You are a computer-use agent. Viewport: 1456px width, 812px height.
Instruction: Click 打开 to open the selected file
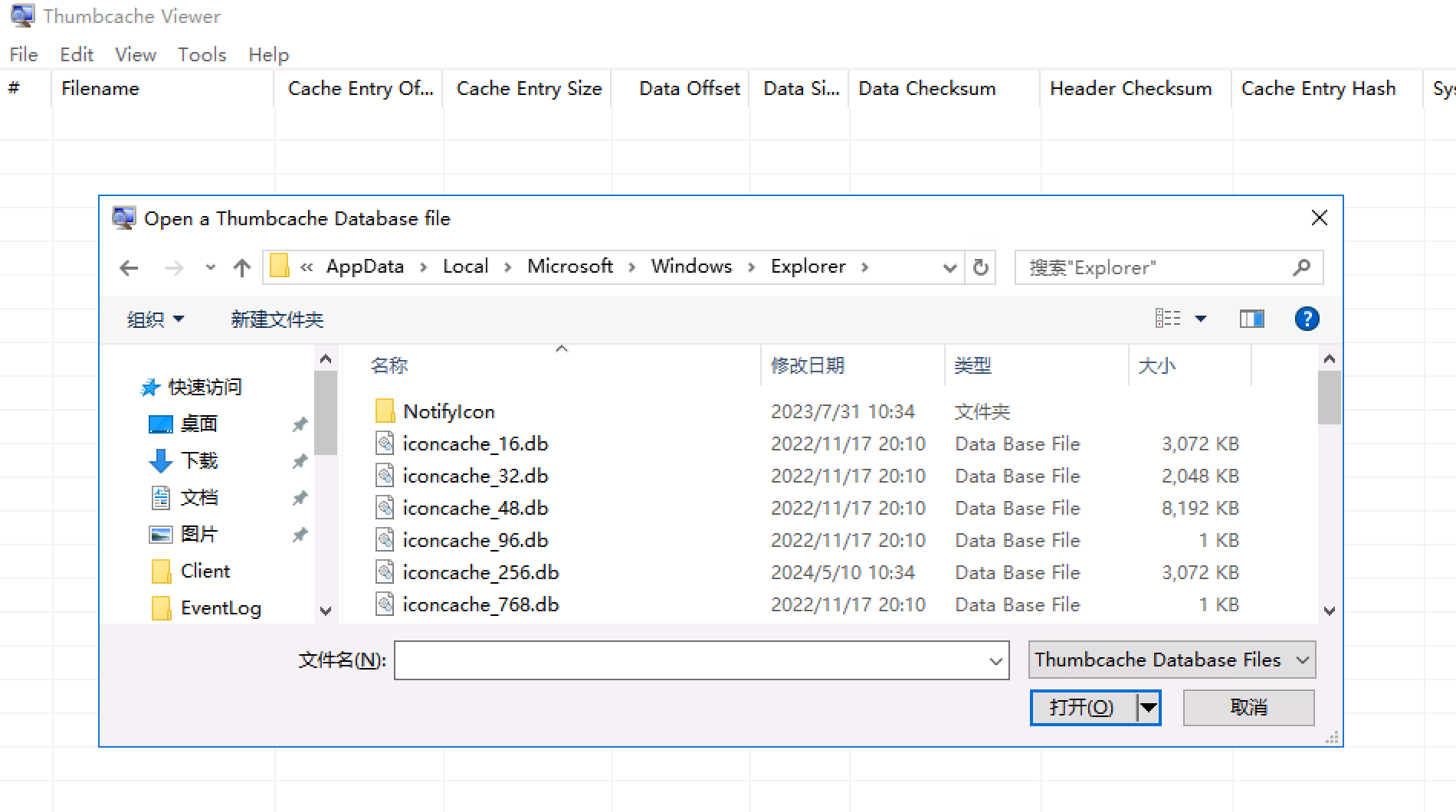(1081, 707)
